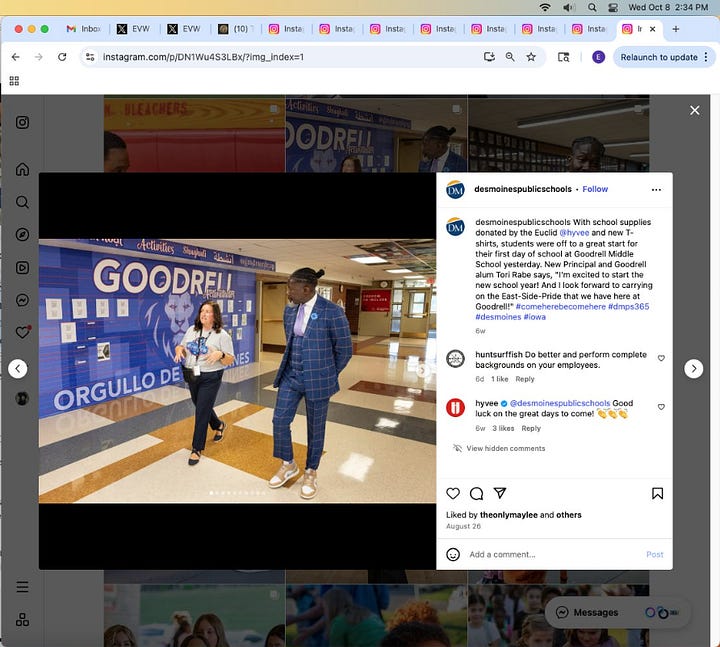Open the emoji picker in comment box
Image resolution: width=720 pixels, height=647 pixels.
point(453,554)
